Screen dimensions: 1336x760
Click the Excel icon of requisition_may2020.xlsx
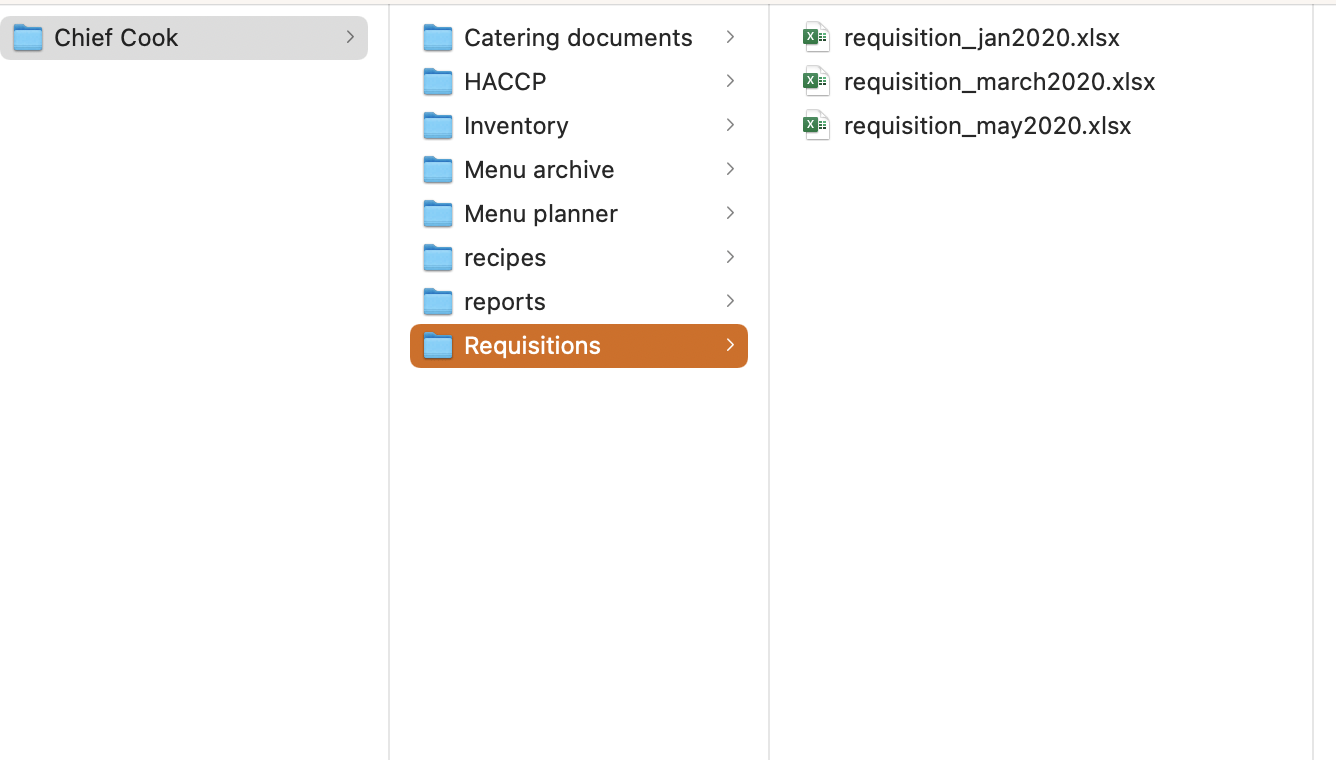click(x=817, y=126)
